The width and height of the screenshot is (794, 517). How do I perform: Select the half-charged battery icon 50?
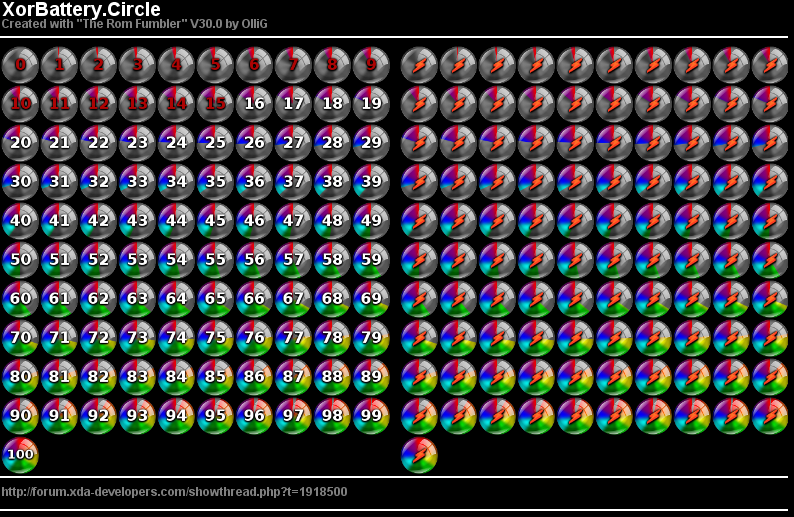20,260
